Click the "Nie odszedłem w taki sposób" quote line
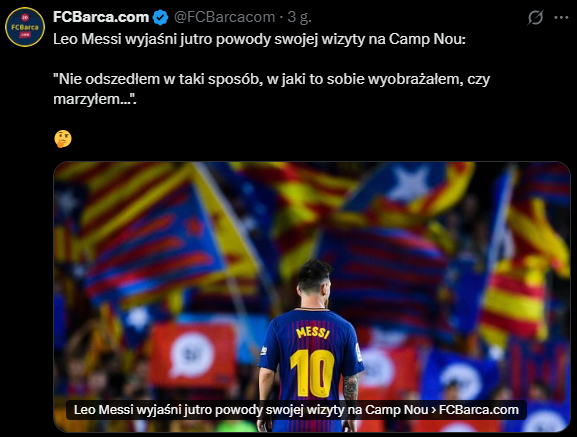Viewport: 577px width, 437px height. click(272, 79)
